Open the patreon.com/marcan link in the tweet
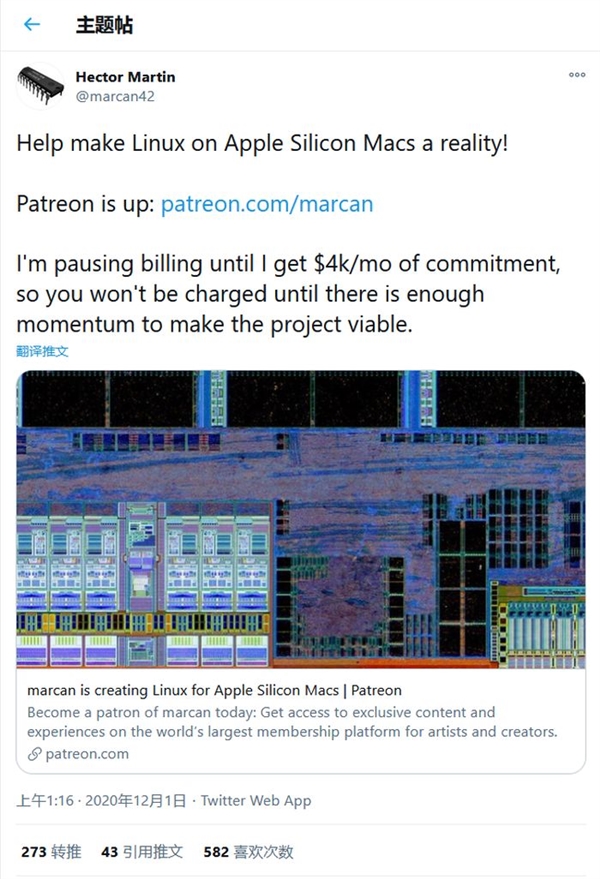 [267, 204]
